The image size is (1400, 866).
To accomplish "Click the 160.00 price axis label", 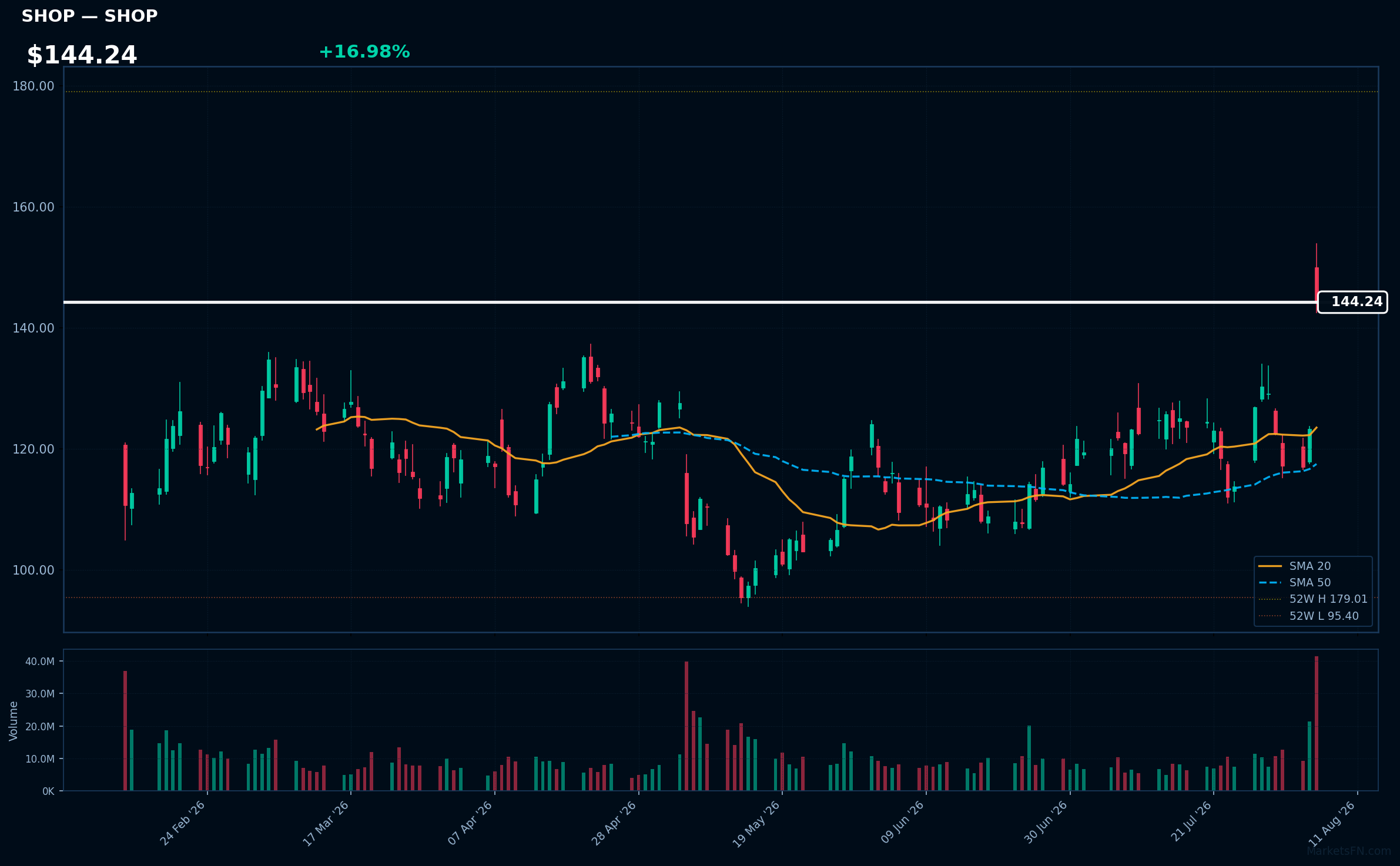I will [34, 207].
